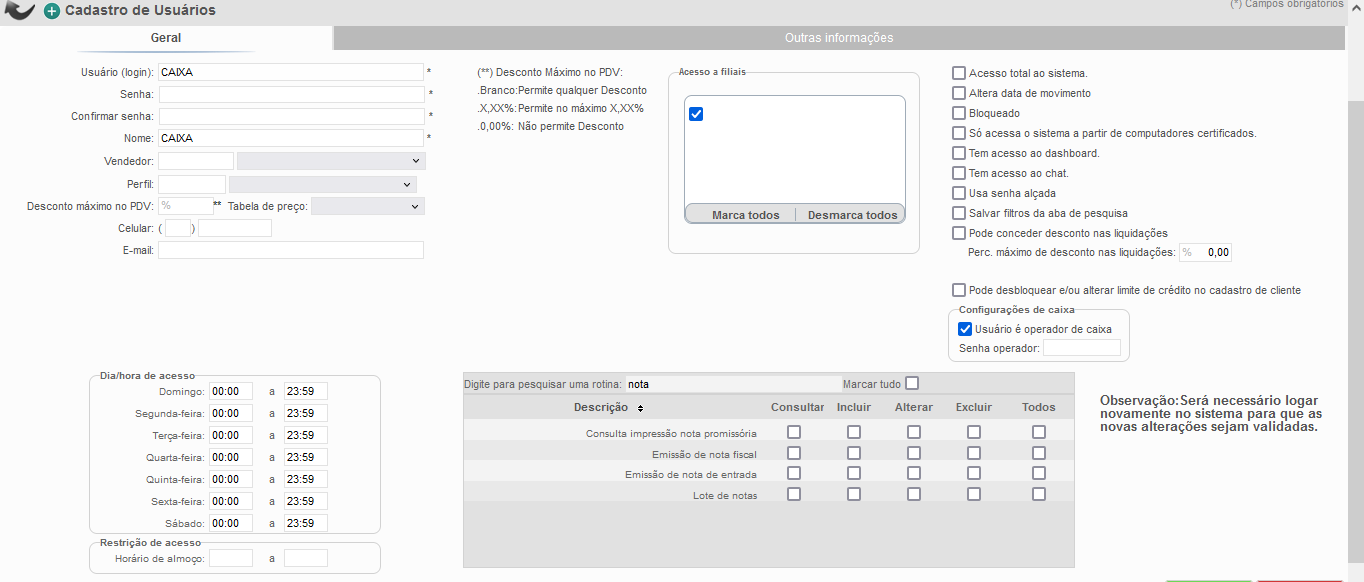
Task: Click the Senha operador field
Action: (1082, 348)
